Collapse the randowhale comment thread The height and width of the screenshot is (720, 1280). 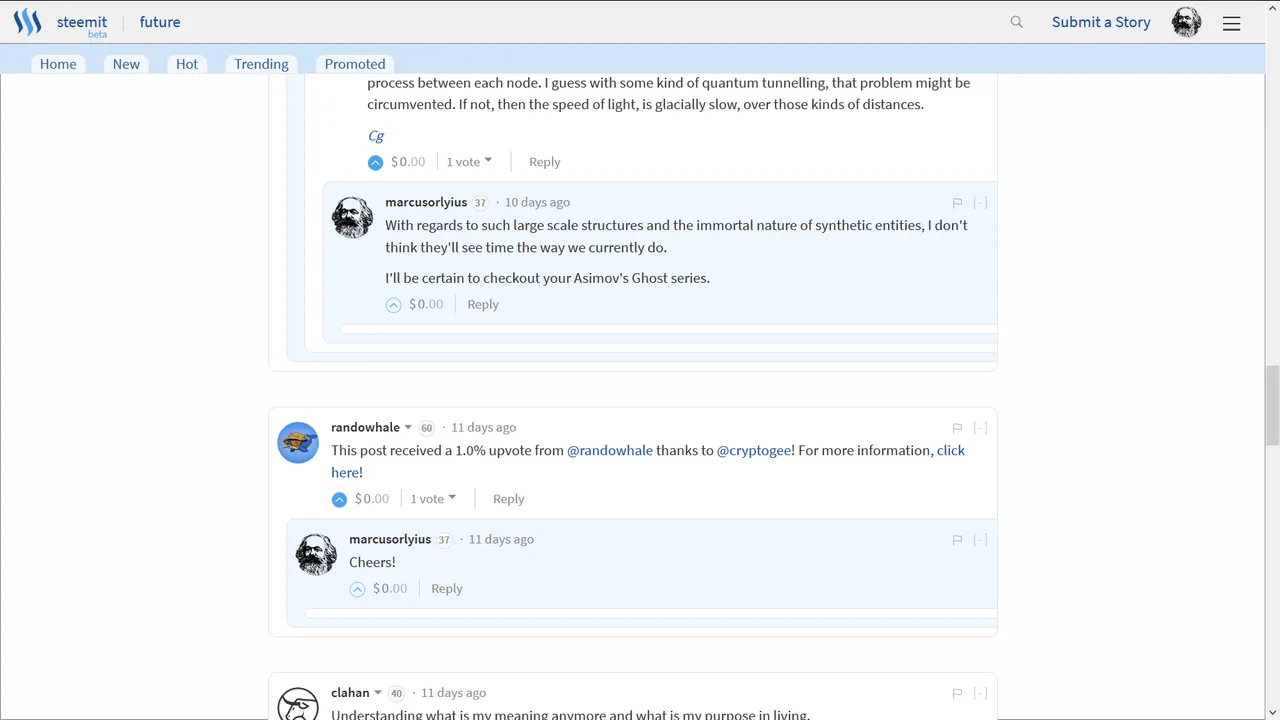pyautogui.click(x=980, y=427)
